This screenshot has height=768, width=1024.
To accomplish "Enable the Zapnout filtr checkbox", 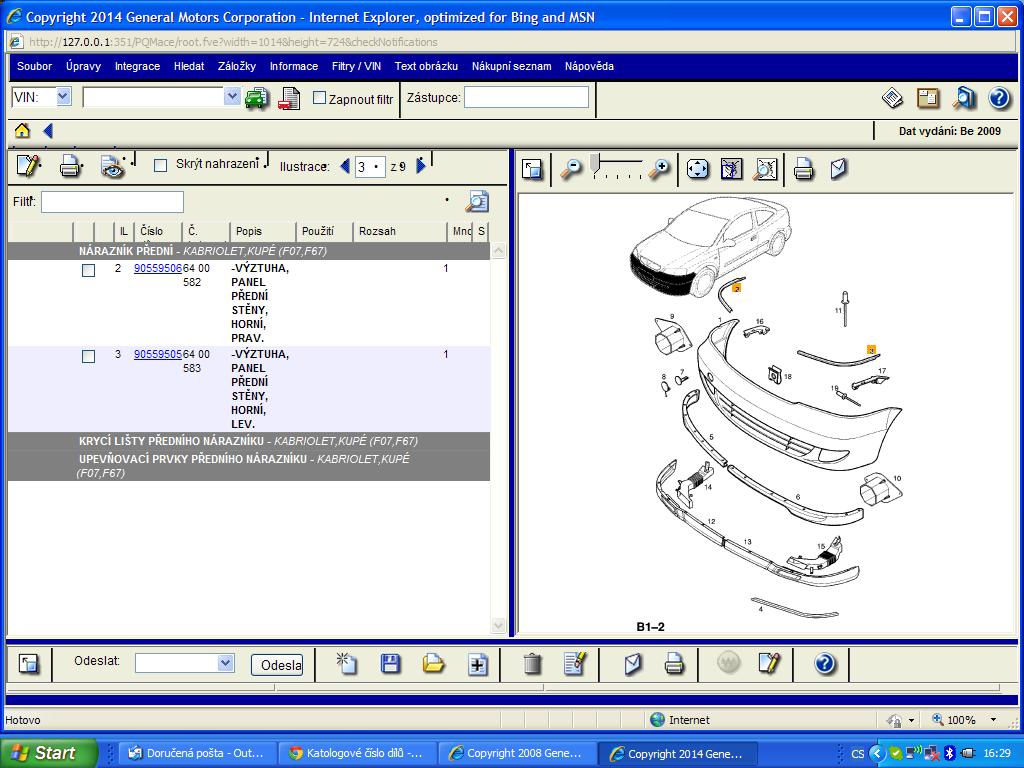I will pos(320,98).
